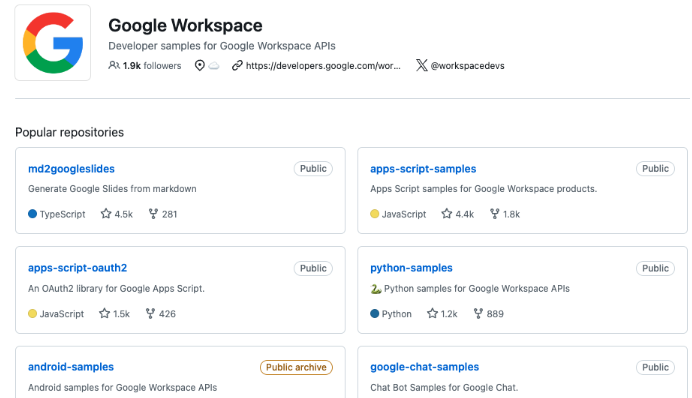The image size is (692, 398).
Task: Click Public archive badge on android-samples
Action: click(x=296, y=367)
